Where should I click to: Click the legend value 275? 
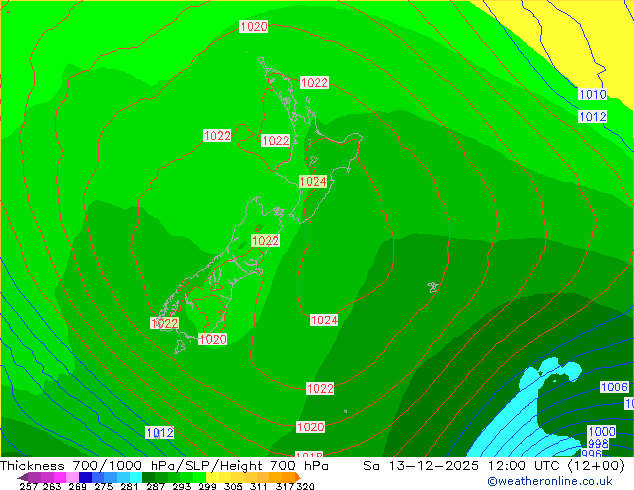pos(104,486)
